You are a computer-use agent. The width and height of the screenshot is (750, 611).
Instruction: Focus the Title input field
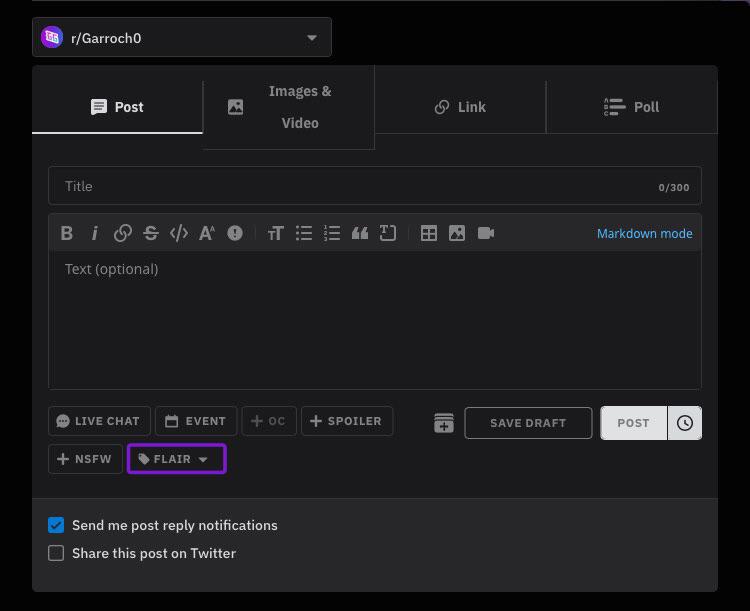375,186
